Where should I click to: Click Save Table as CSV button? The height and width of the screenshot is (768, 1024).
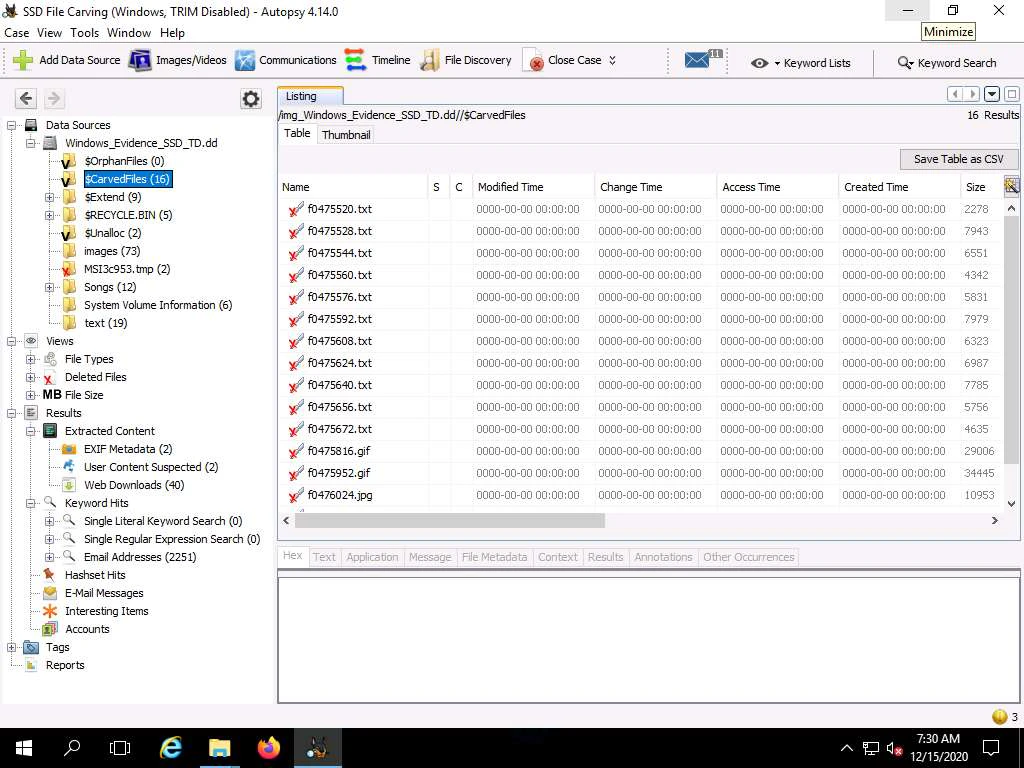point(958,159)
